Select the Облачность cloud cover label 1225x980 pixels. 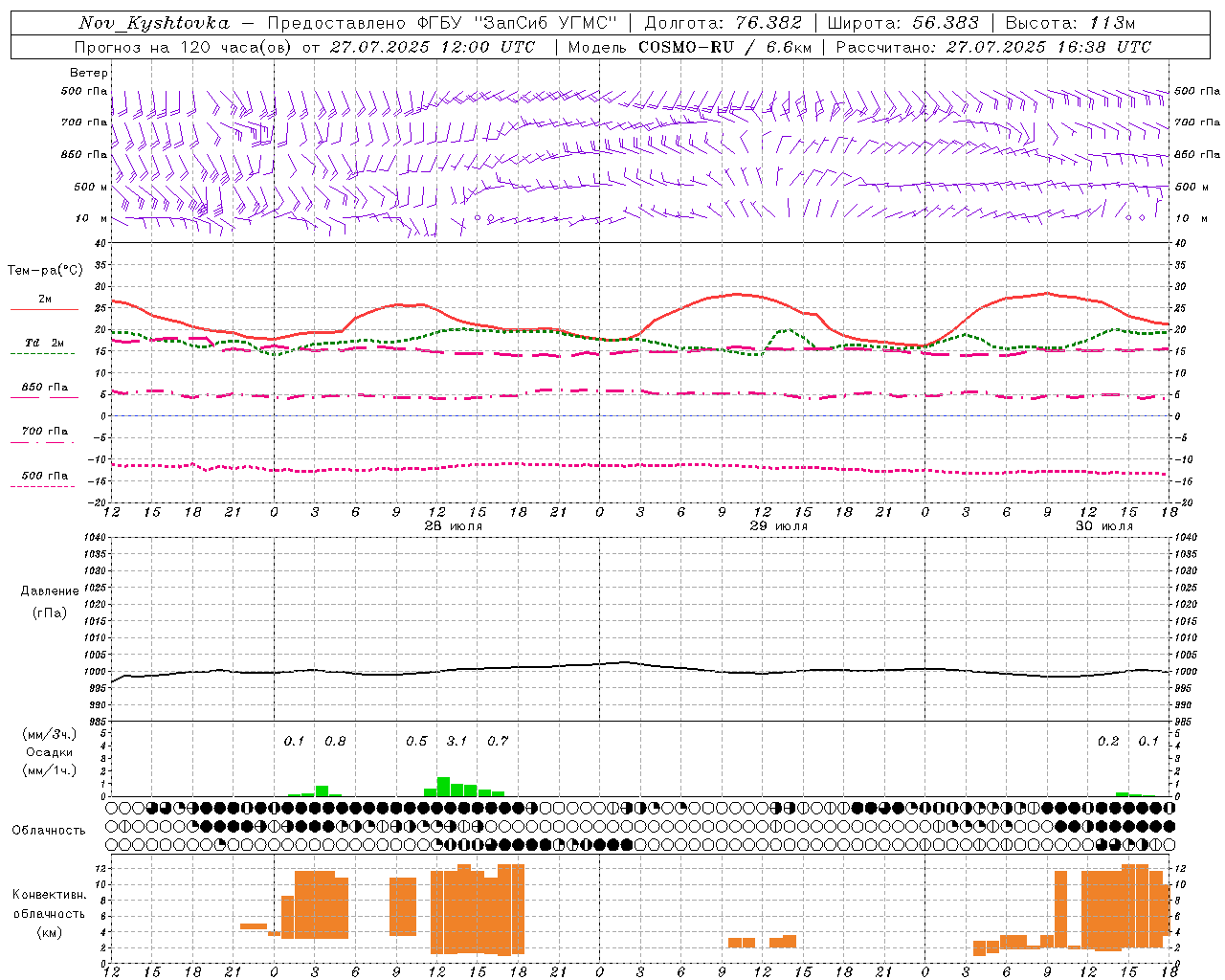pyautogui.click(x=49, y=830)
